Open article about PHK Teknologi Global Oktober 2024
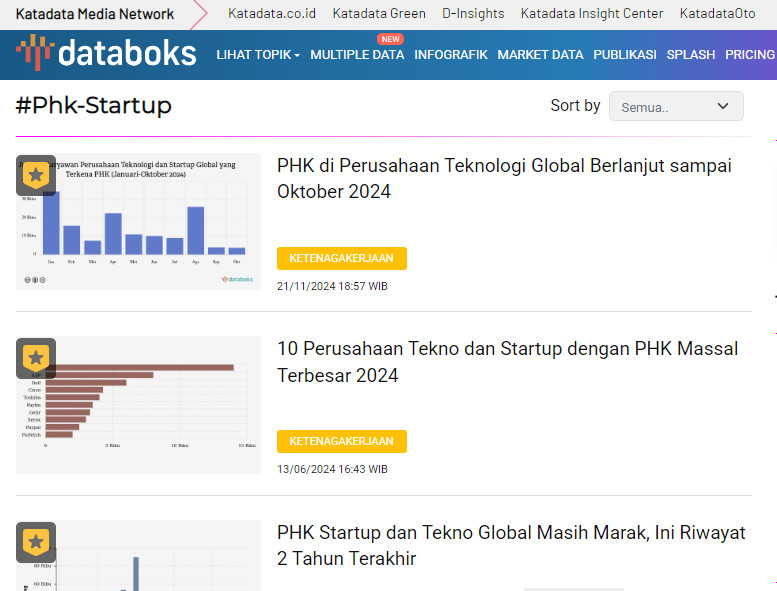This screenshot has width=777, height=591. point(504,178)
